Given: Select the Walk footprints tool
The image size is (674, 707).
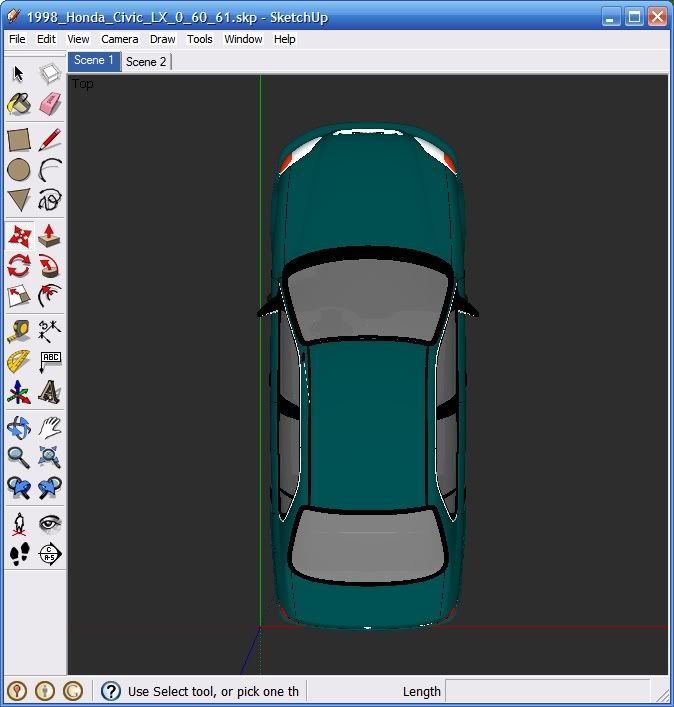Looking at the screenshot, I should tap(18, 554).
